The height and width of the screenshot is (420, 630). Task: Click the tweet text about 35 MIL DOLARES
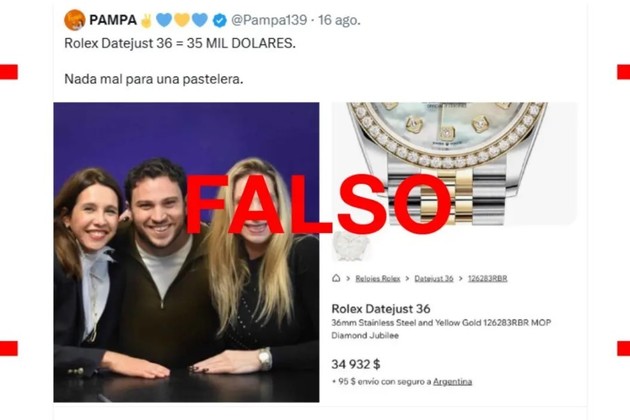pos(180,43)
